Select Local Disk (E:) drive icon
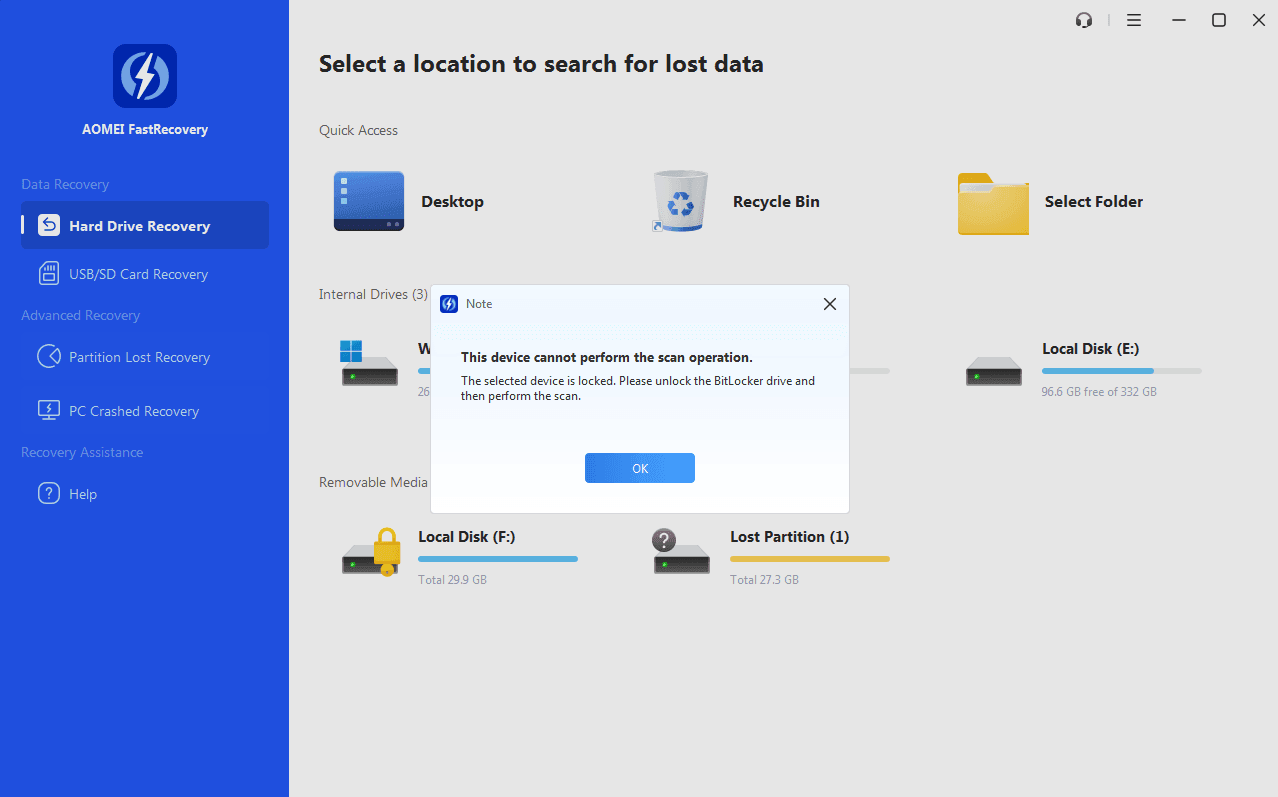Viewport: 1278px width, 797px height. [x=994, y=371]
